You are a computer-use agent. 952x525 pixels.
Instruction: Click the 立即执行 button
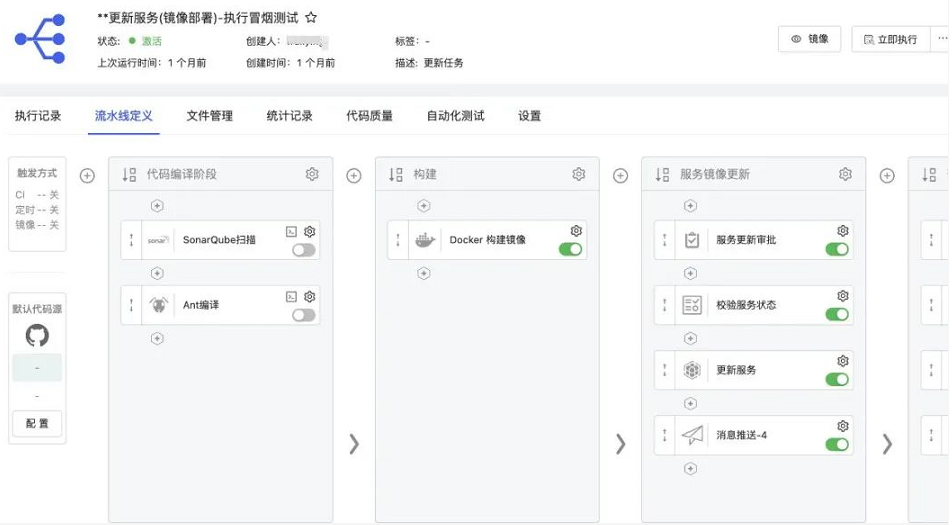889,39
